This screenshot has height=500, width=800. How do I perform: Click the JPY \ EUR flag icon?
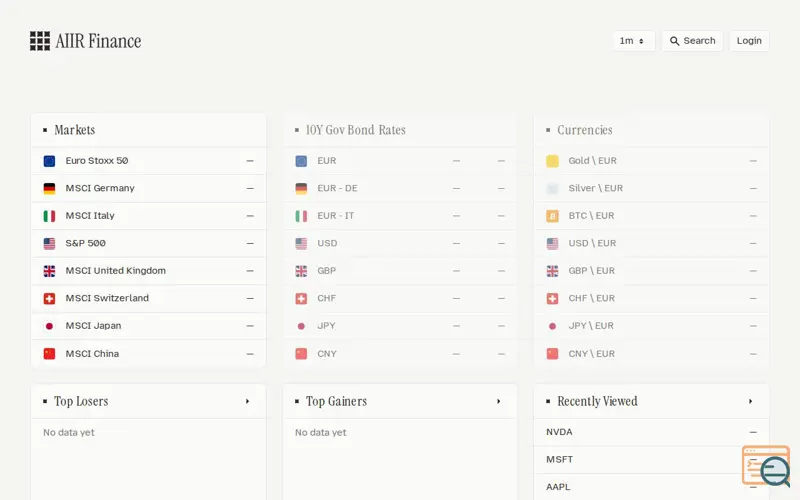click(553, 326)
